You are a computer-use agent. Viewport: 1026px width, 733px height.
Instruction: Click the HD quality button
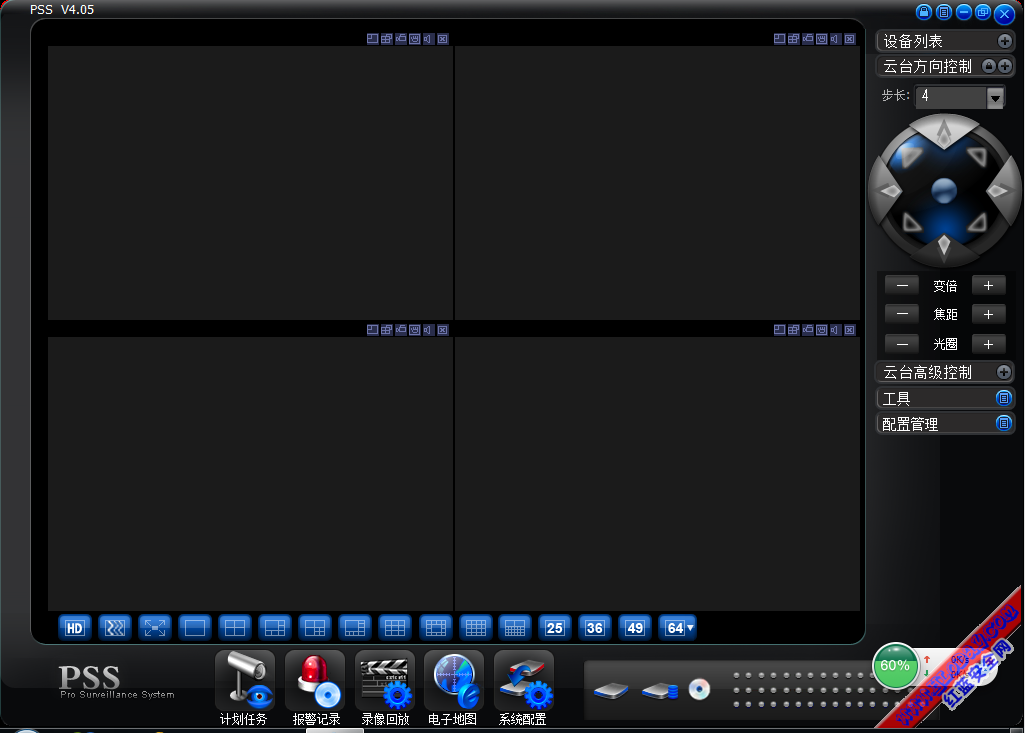pos(75,628)
